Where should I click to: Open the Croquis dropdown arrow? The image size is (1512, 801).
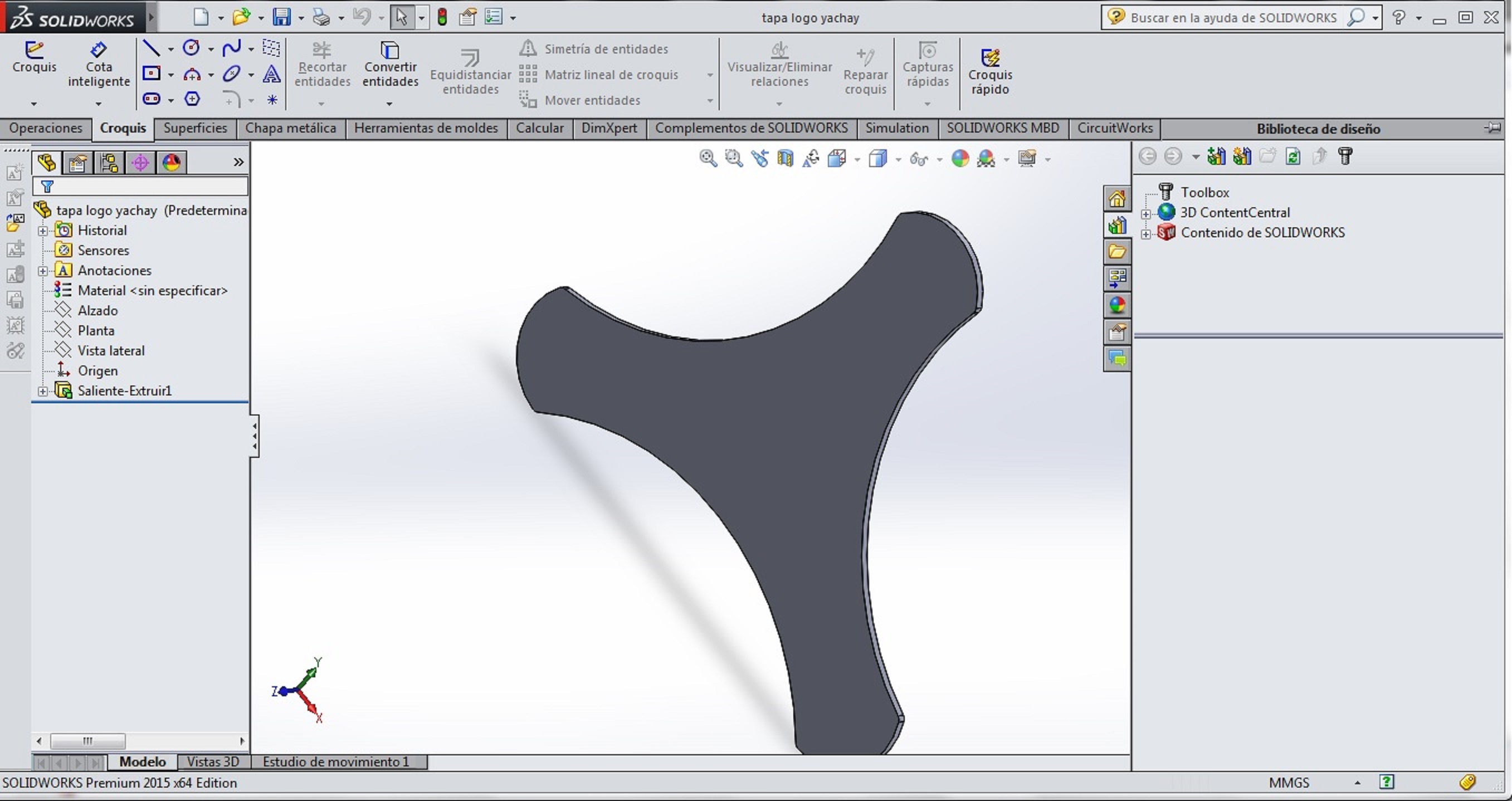coord(34,104)
